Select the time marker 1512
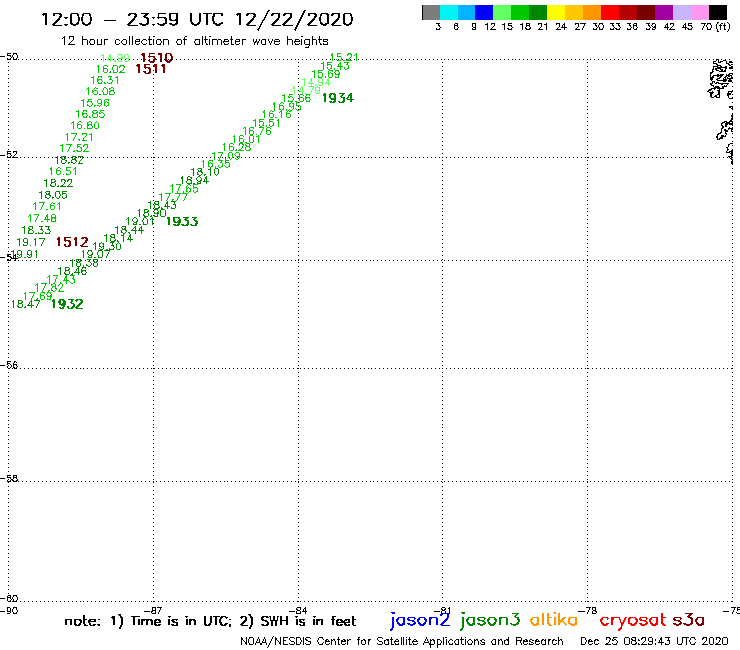 [72, 242]
